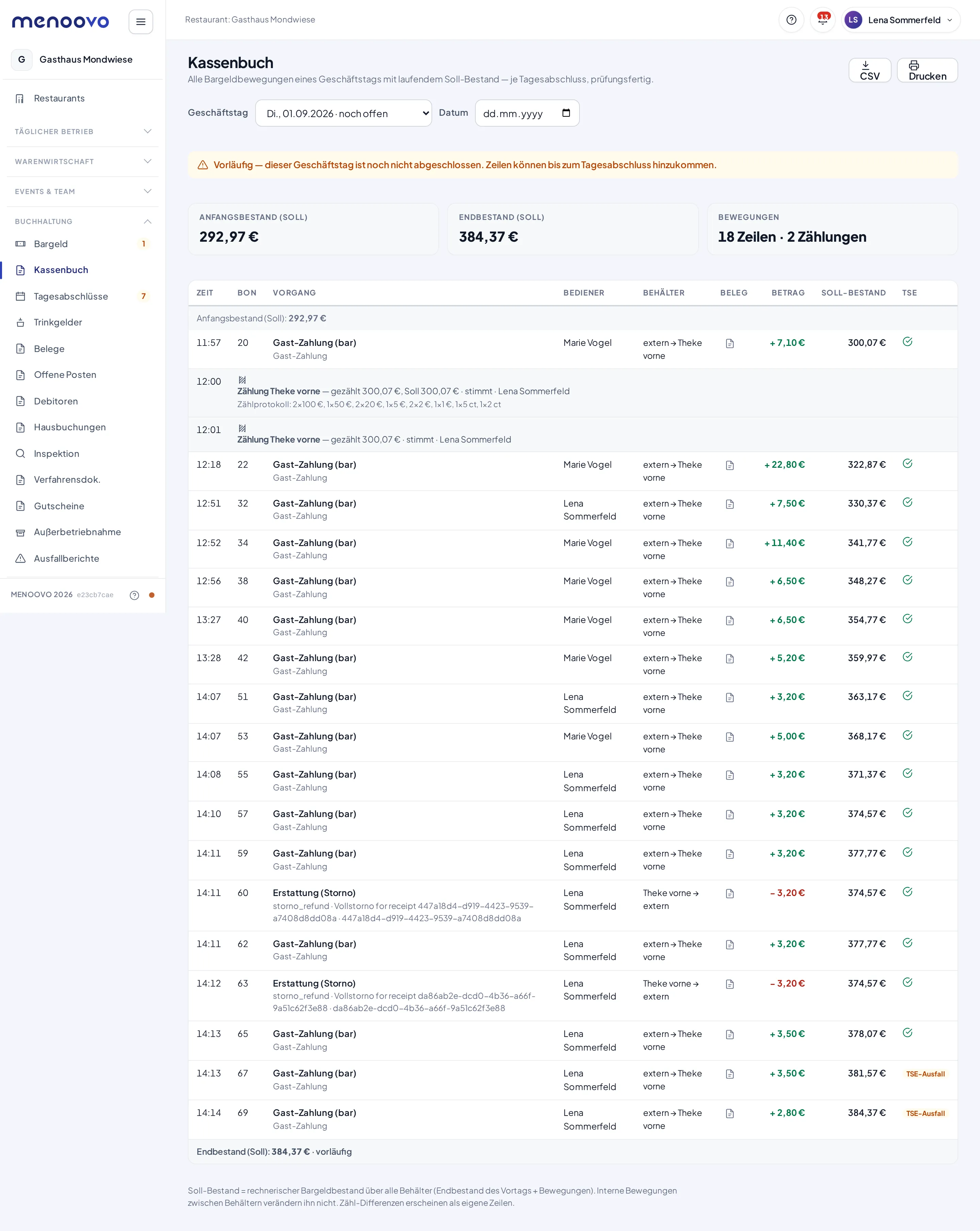Click the Datum date input field

click(527, 113)
